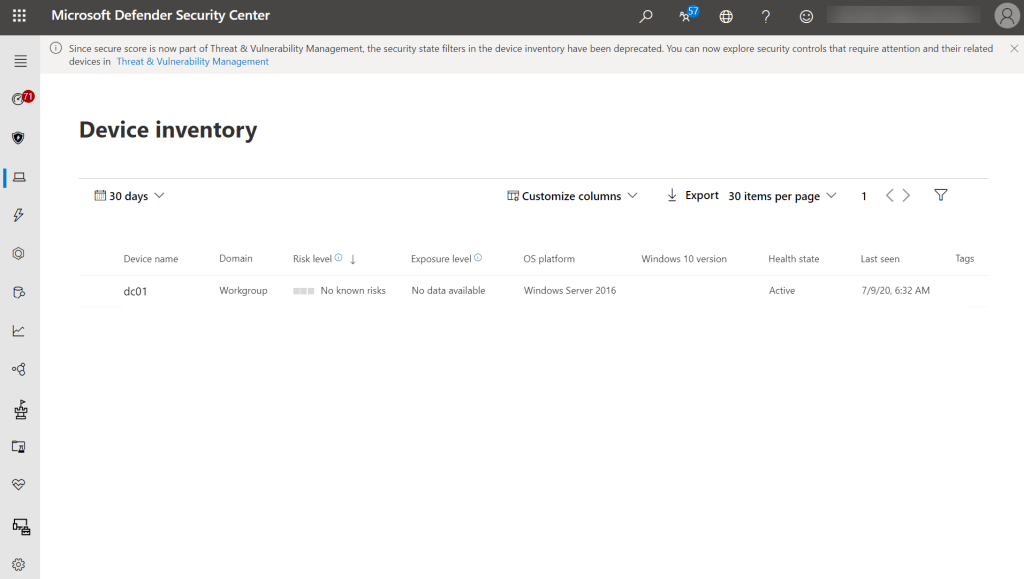
Task: Open the app launcher waffle icon
Action: [x=20, y=16]
